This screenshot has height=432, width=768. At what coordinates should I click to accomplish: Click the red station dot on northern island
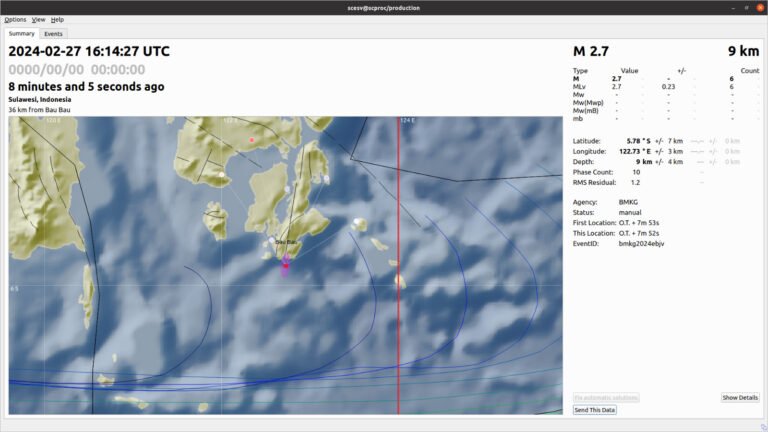point(252,140)
